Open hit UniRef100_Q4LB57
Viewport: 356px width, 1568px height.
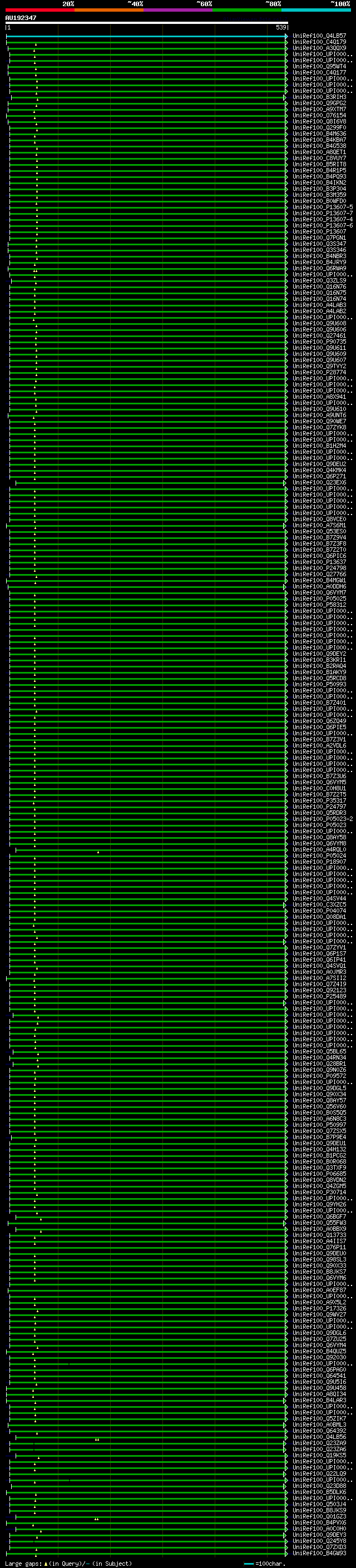(319, 36)
